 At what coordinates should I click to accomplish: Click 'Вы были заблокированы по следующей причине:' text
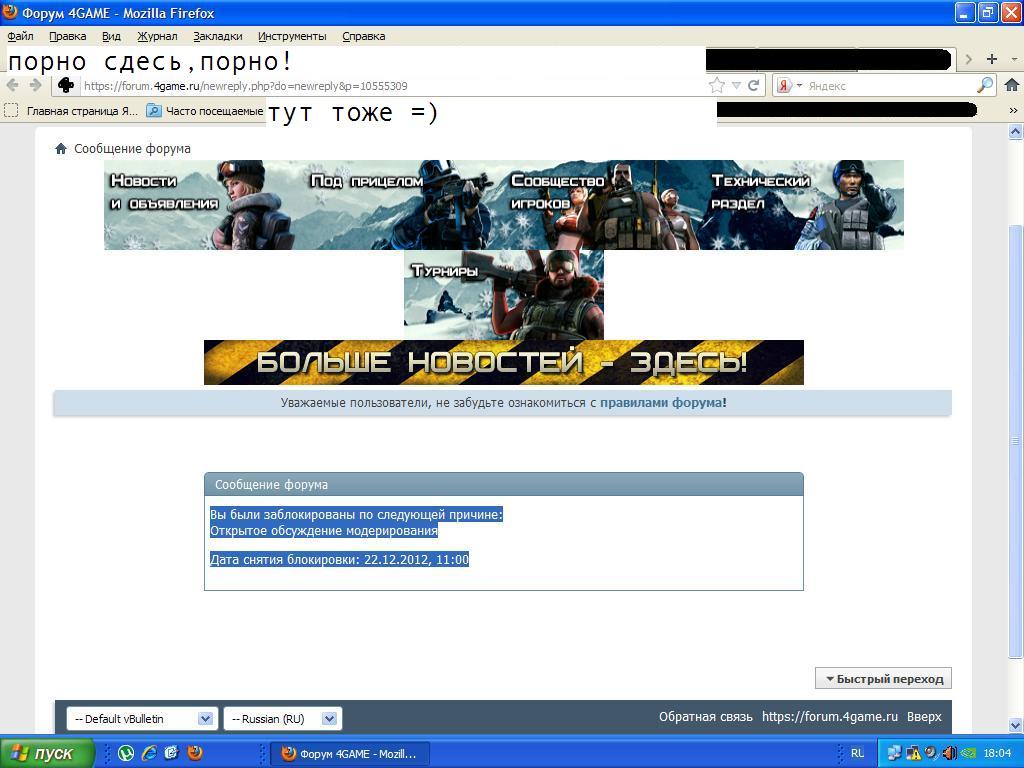[357, 515]
